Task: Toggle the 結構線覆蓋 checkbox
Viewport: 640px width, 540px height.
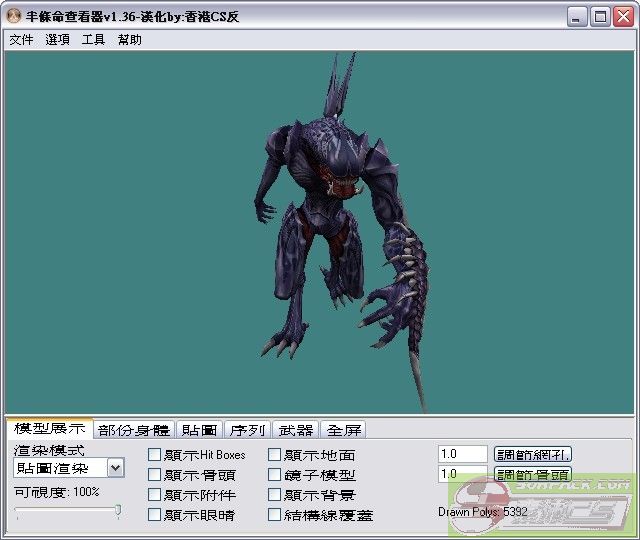Action: [275, 515]
